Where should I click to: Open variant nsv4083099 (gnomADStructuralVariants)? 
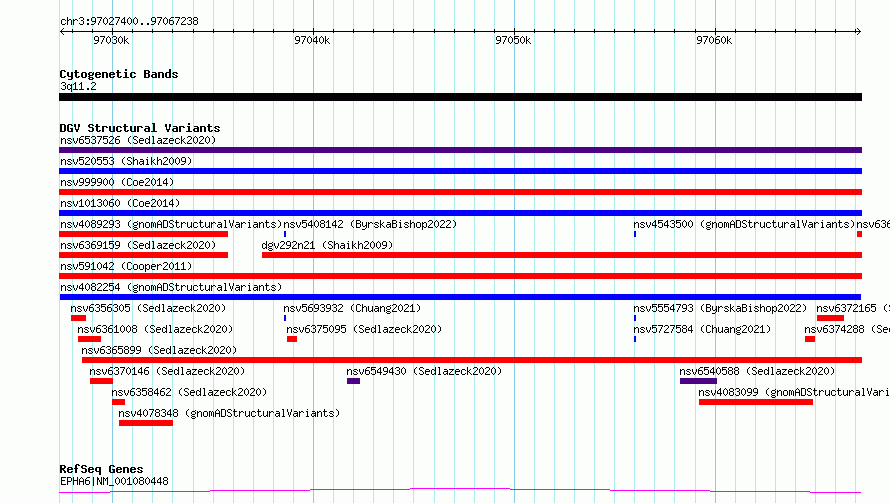point(794,392)
